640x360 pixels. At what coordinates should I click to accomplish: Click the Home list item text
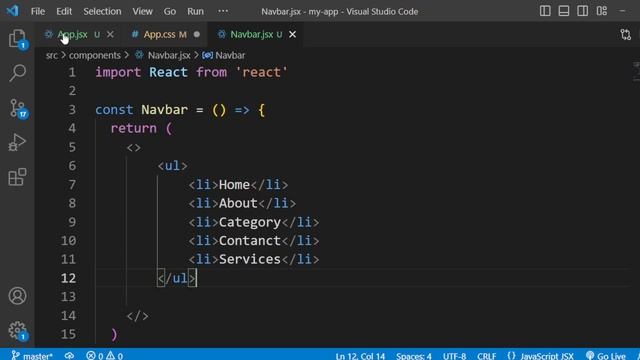(234, 184)
